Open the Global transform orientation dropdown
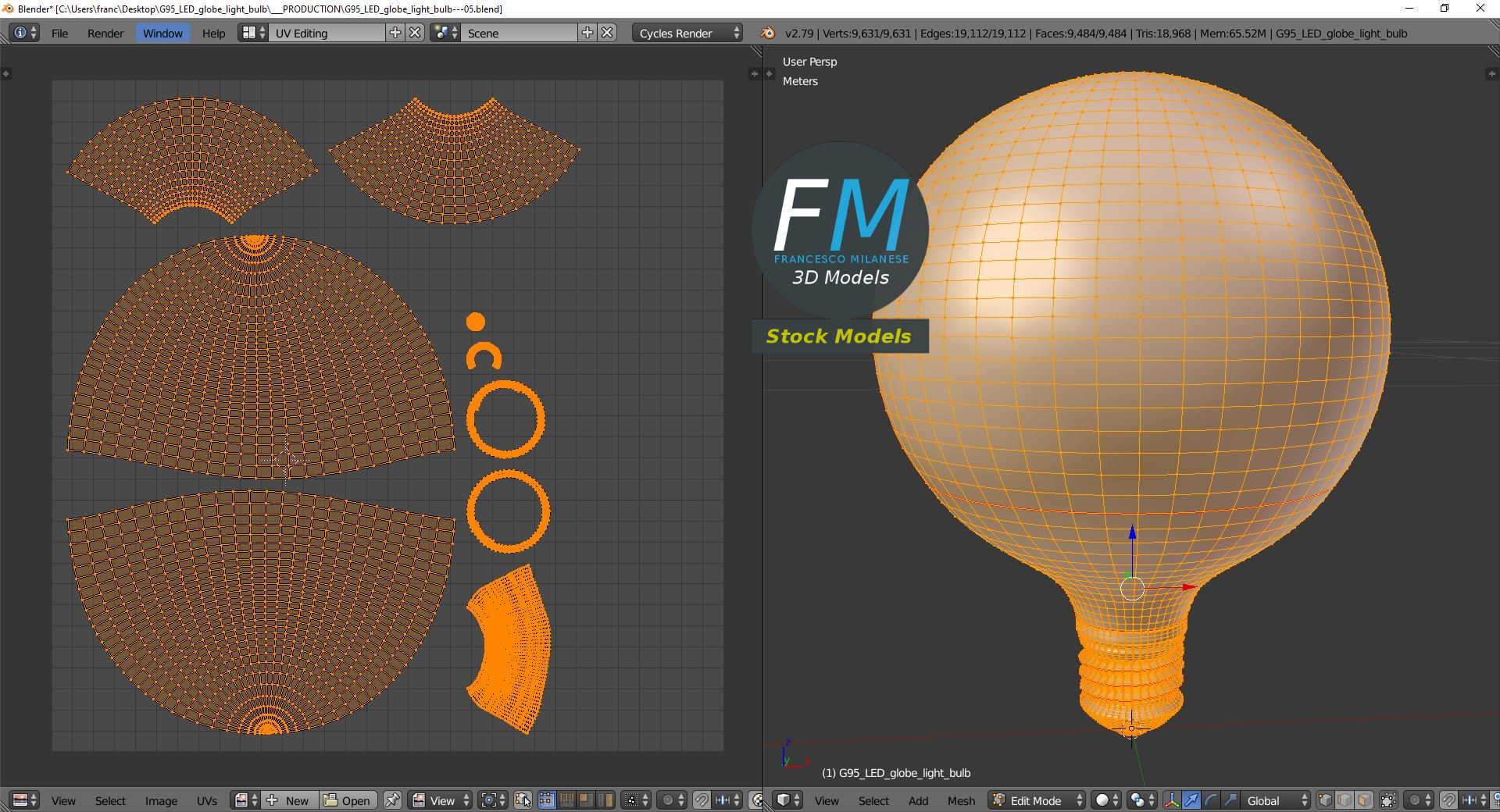The height and width of the screenshot is (812, 1500). click(x=1276, y=800)
